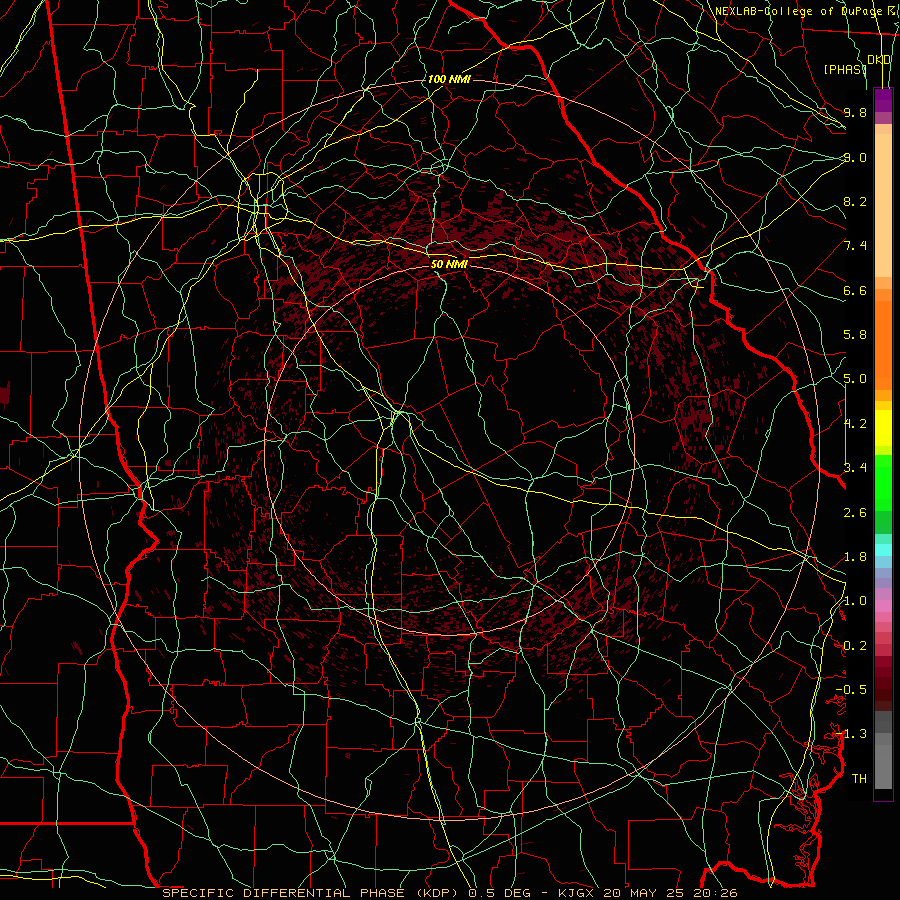Pick the gray color bar segment
Viewport: 900px width, 900px height.
[883, 767]
